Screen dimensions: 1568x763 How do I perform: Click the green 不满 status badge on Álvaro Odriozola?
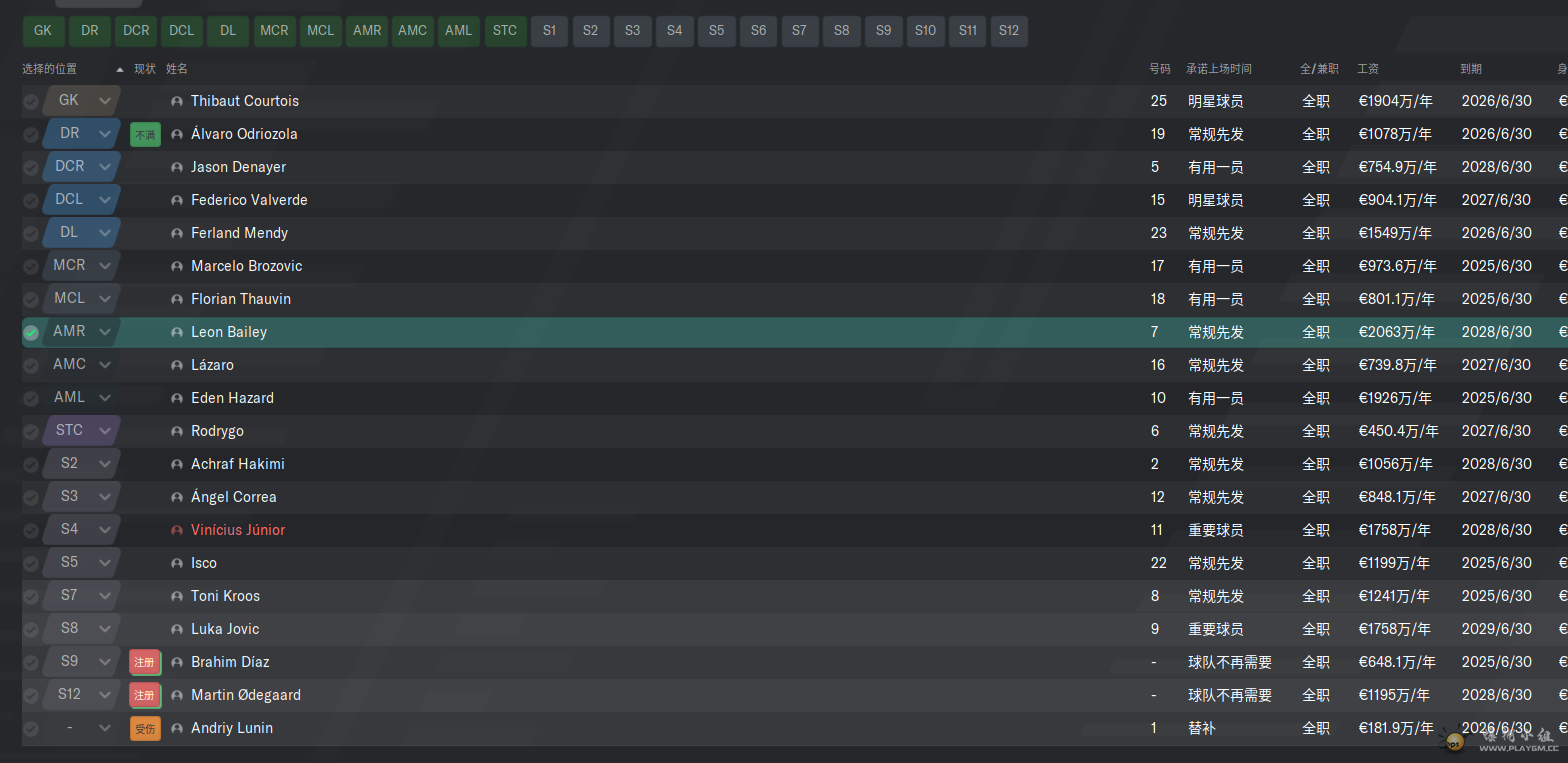coord(145,134)
